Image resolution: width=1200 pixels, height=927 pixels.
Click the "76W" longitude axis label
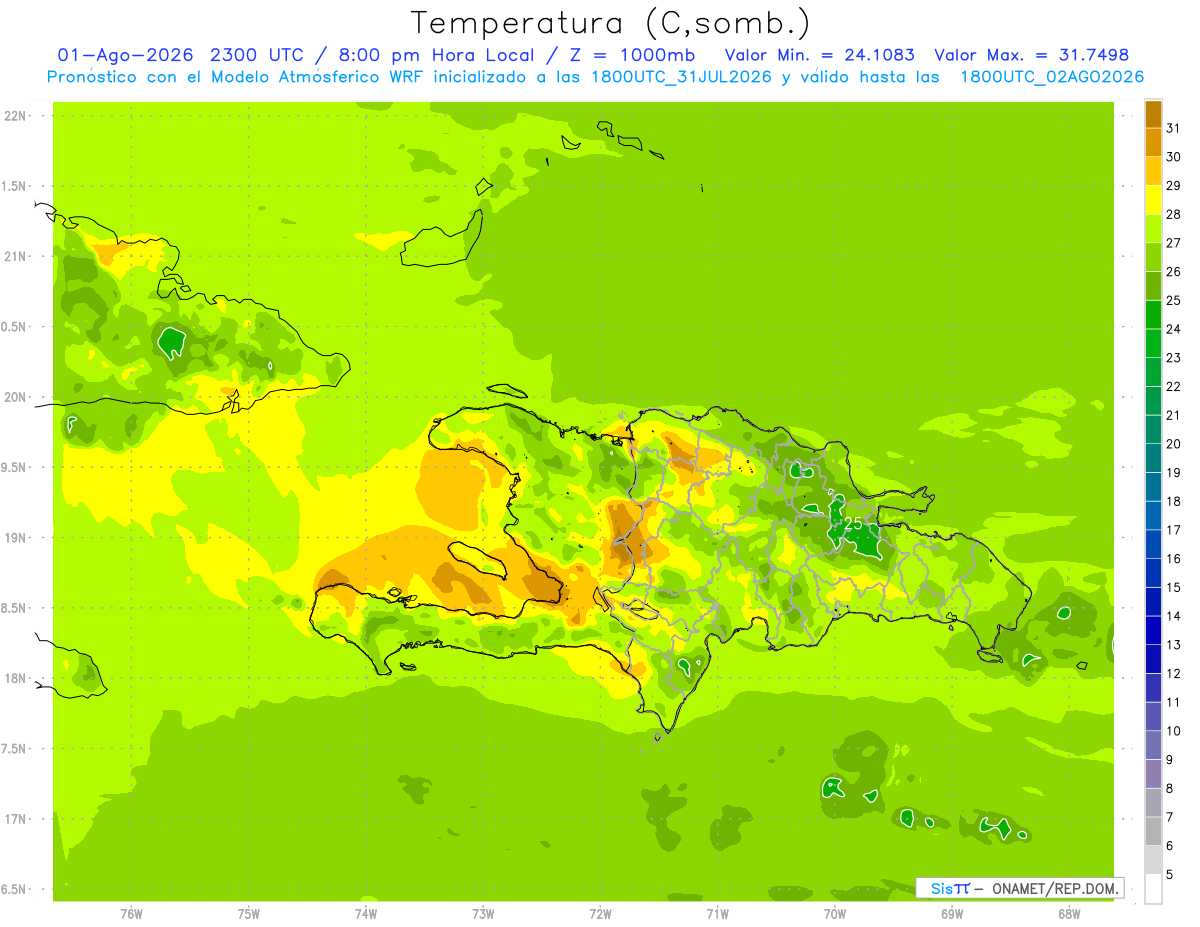pos(131,914)
